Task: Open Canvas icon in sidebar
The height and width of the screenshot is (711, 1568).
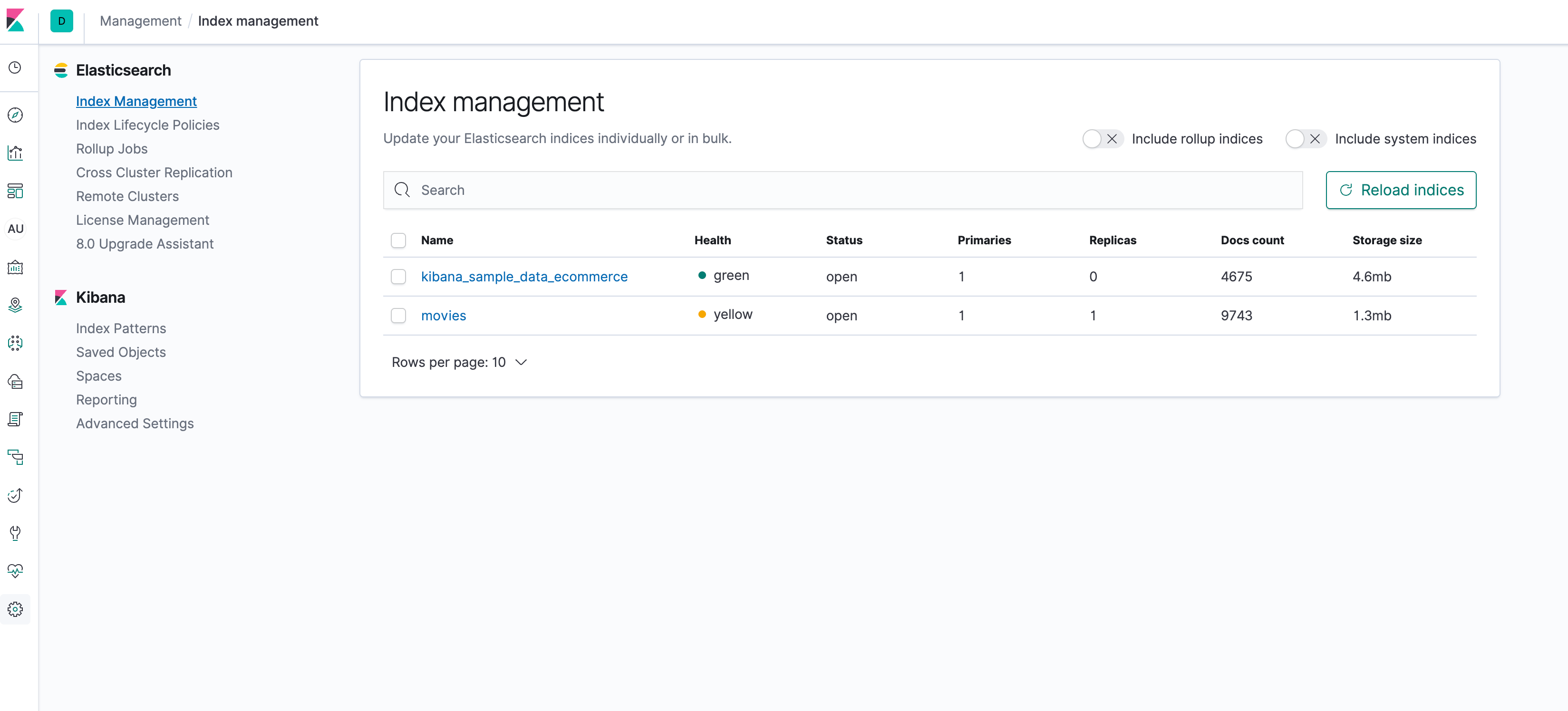Action: (x=15, y=267)
